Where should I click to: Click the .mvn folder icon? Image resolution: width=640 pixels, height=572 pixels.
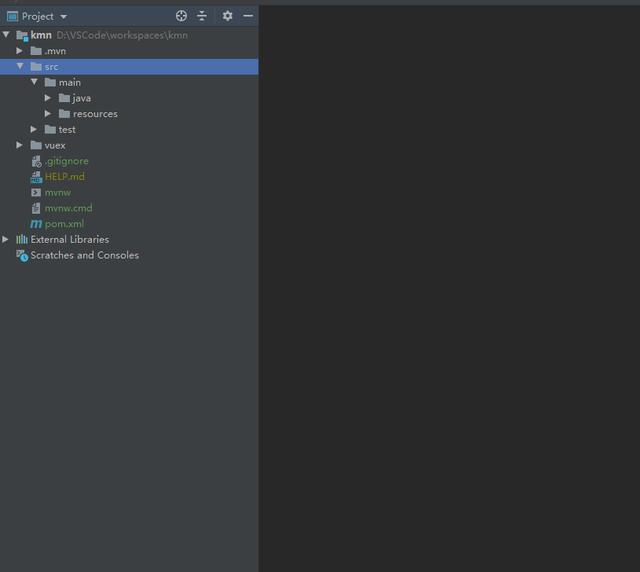(36, 51)
